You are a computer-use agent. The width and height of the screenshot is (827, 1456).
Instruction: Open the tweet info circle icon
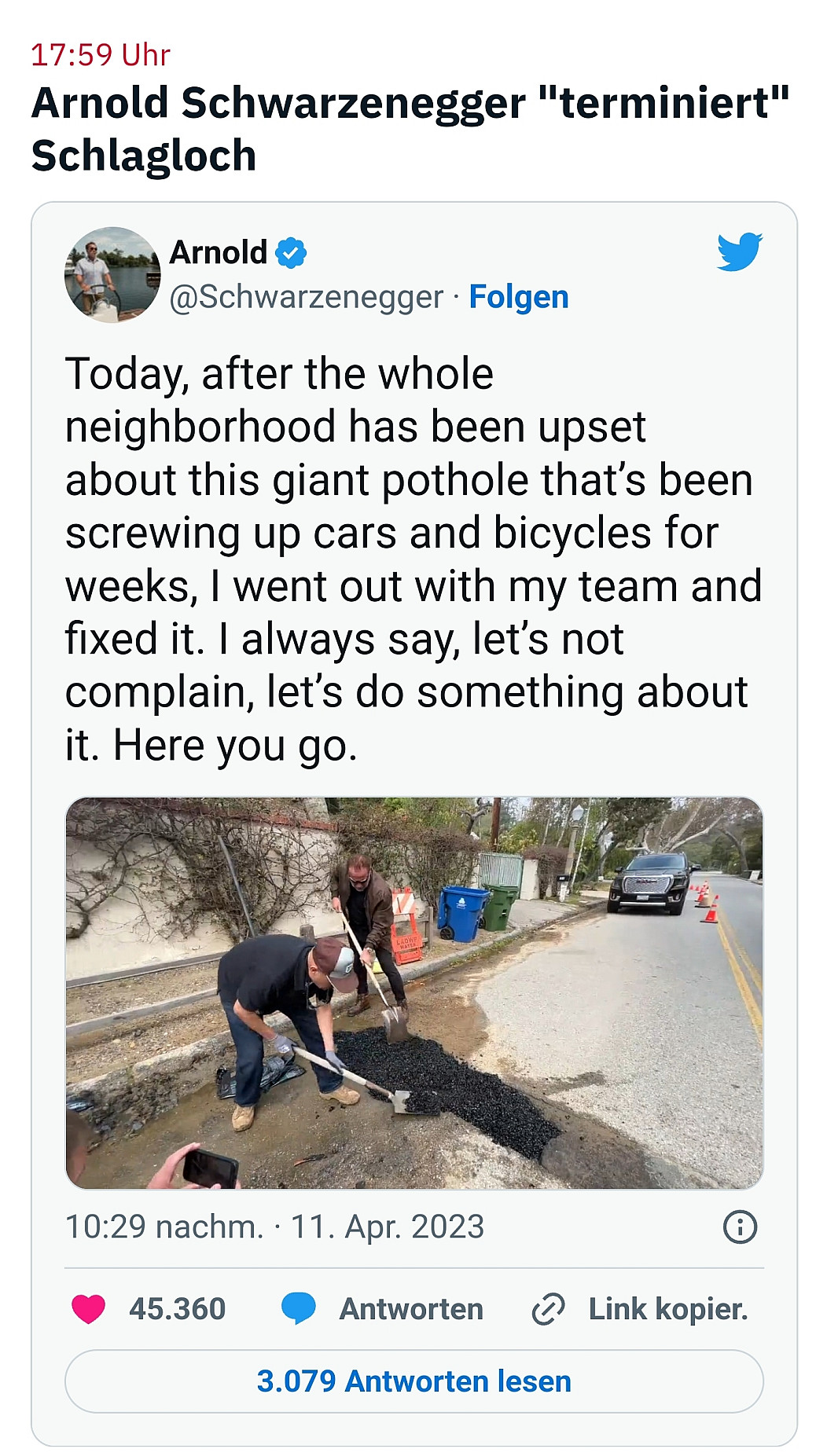pyautogui.click(x=740, y=1227)
